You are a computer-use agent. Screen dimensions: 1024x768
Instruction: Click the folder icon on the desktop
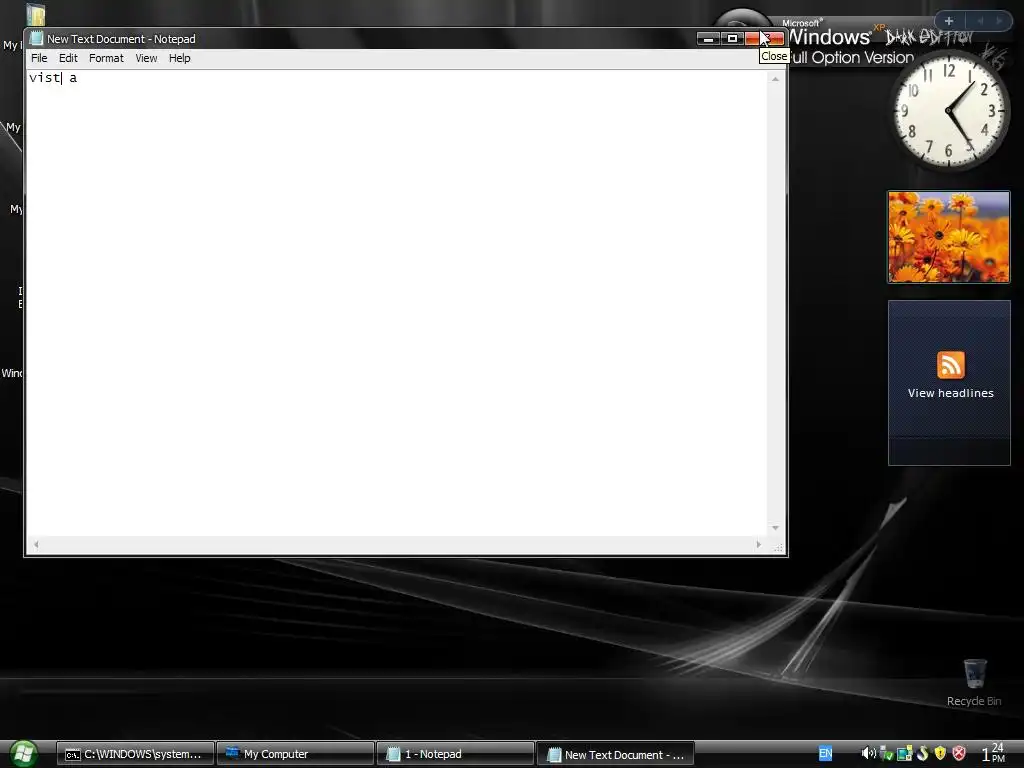tap(35, 14)
